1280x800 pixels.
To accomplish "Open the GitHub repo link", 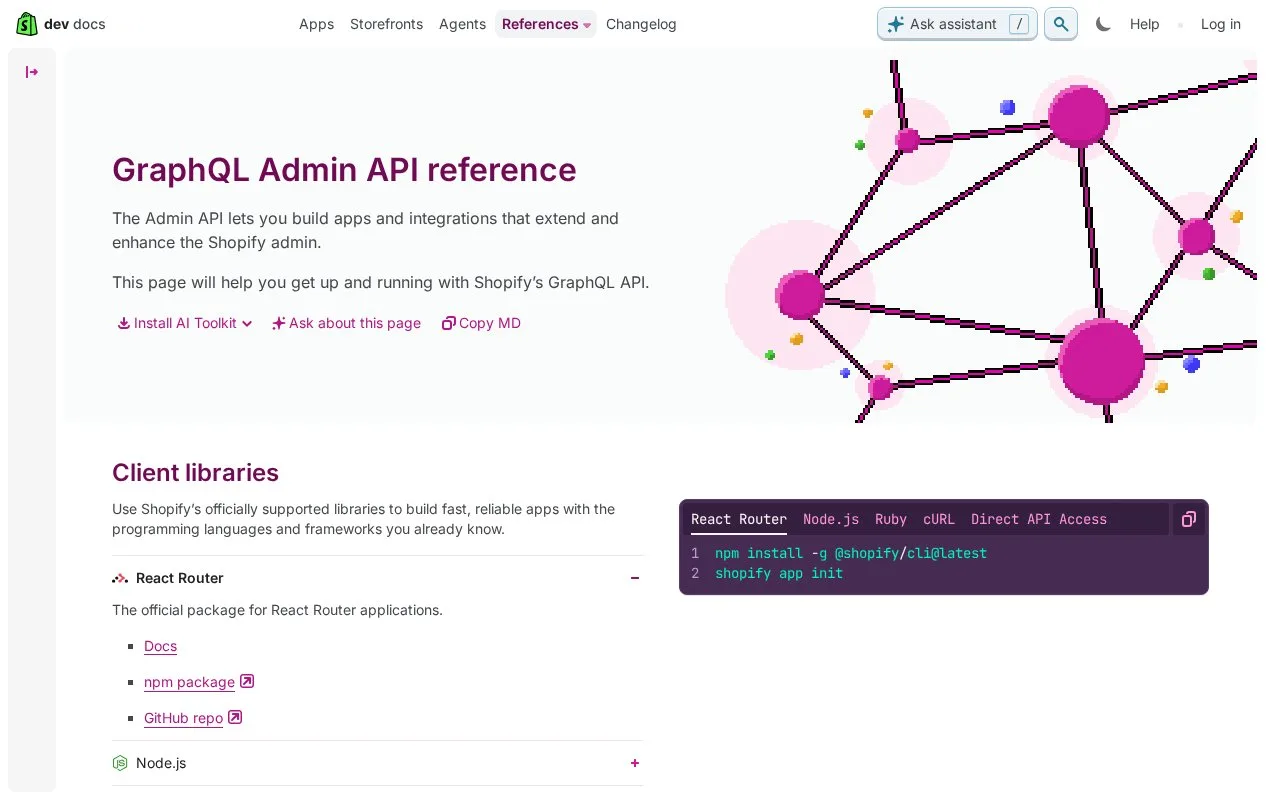I will pos(183,718).
